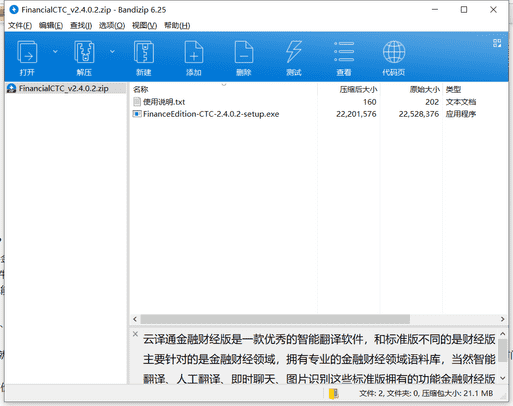This screenshot has height=406, width=513.
Task: Click the grid layout icon in the toolbar corner
Action: tap(497, 43)
